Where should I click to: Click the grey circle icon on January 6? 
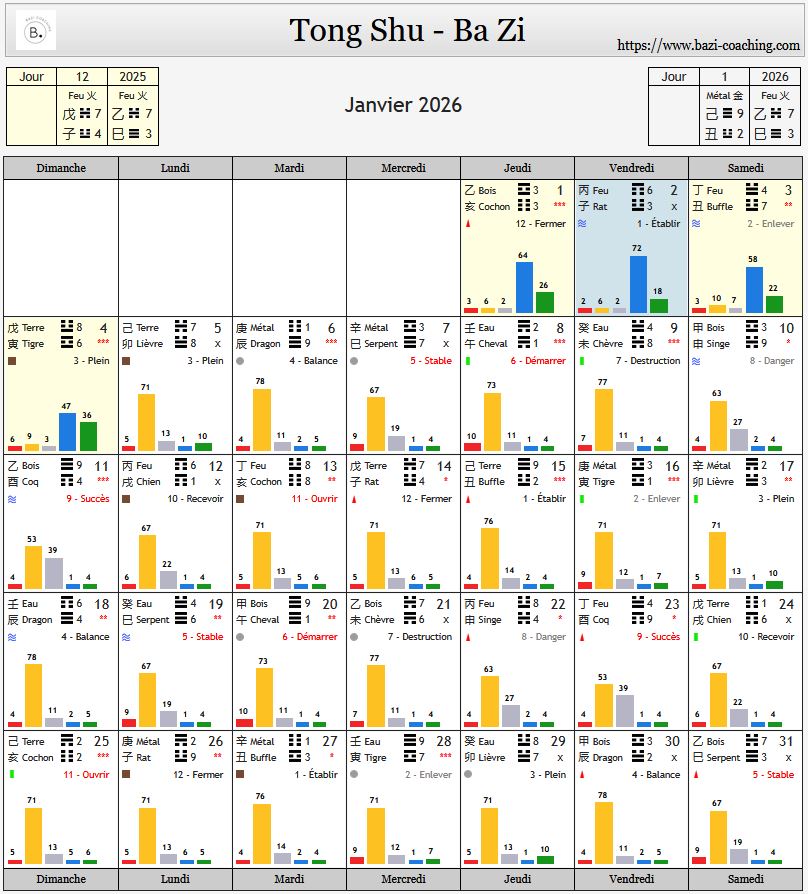click(x=240, y=361)
